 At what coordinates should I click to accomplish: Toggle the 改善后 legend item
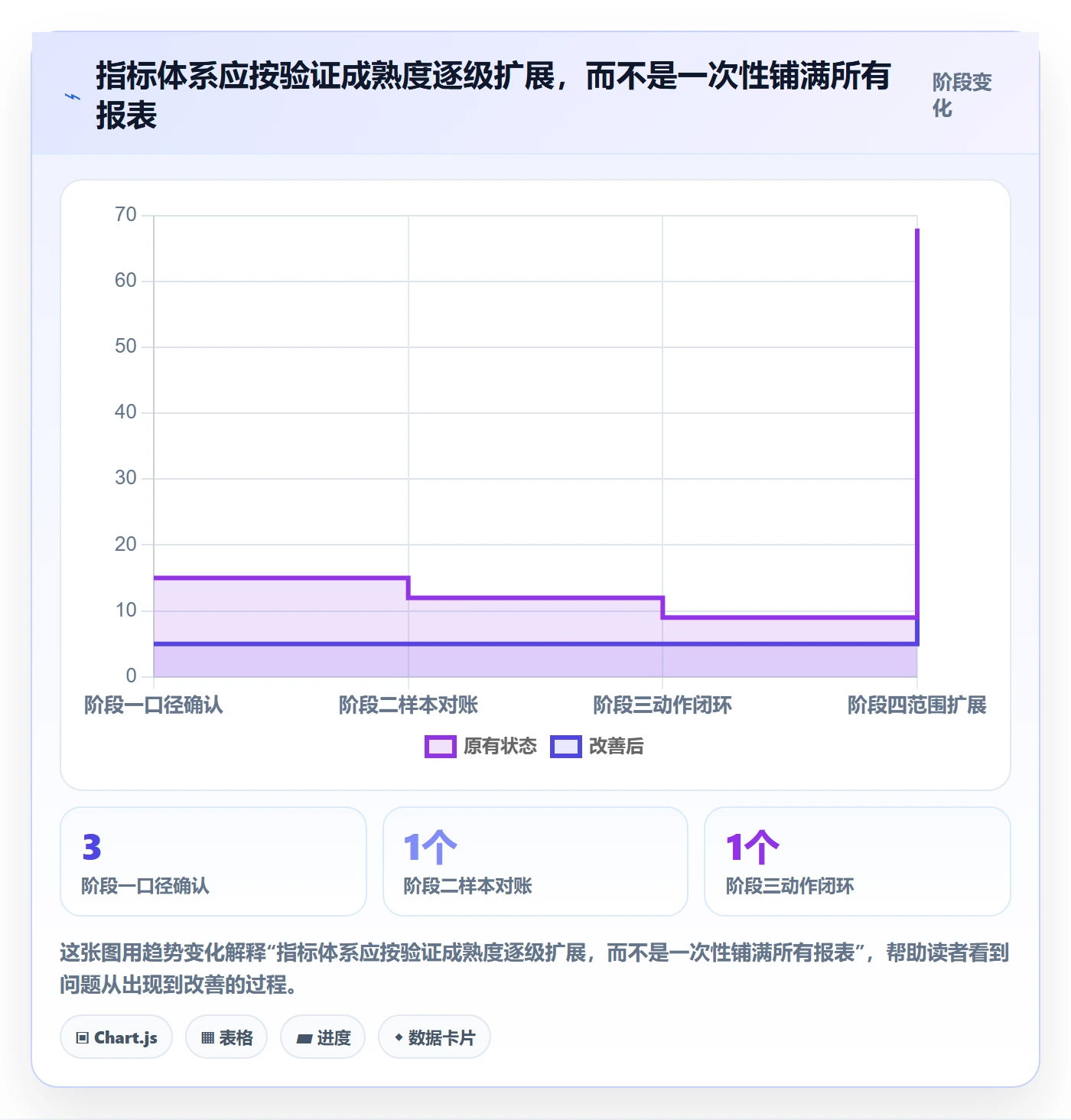tap(597, 746)
